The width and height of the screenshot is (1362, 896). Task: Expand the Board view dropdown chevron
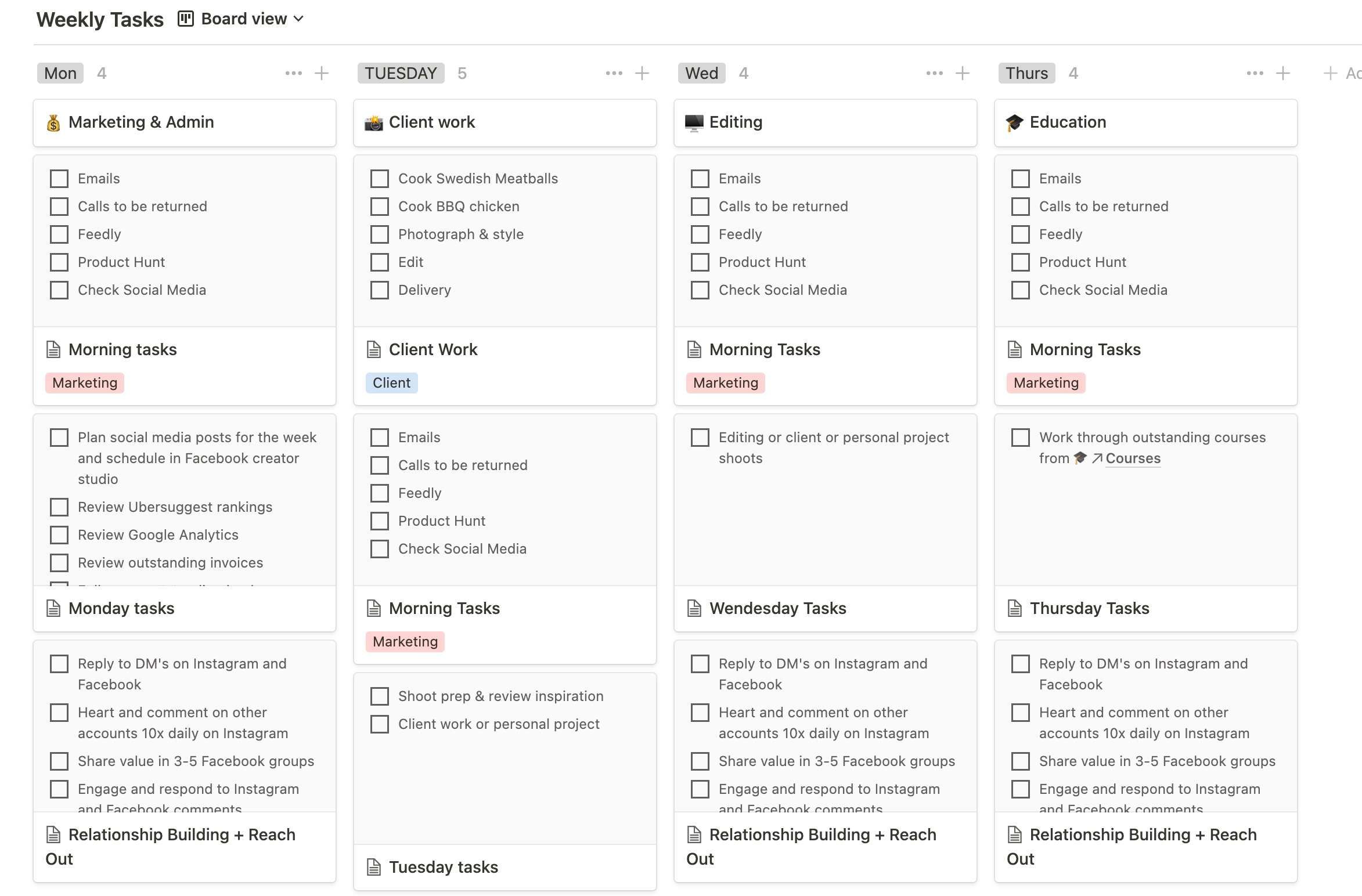(x=299, y=19)
